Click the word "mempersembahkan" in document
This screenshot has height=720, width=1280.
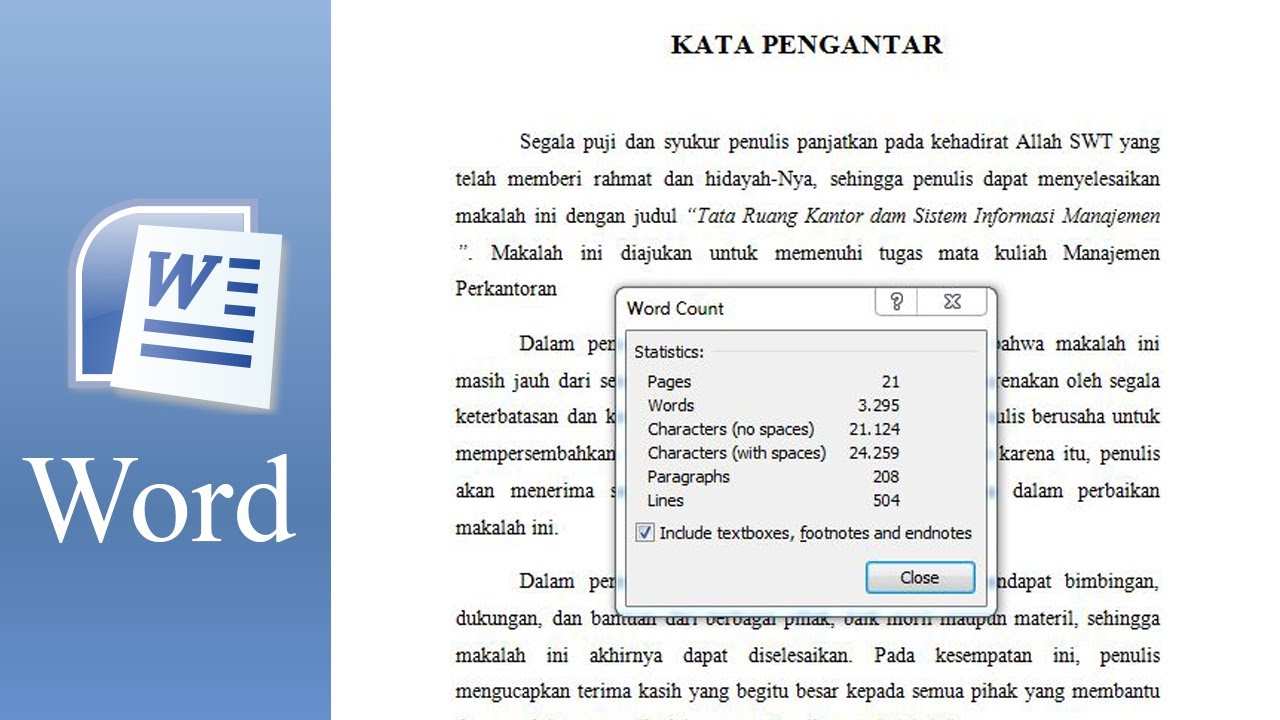click(x=536, y=454)
